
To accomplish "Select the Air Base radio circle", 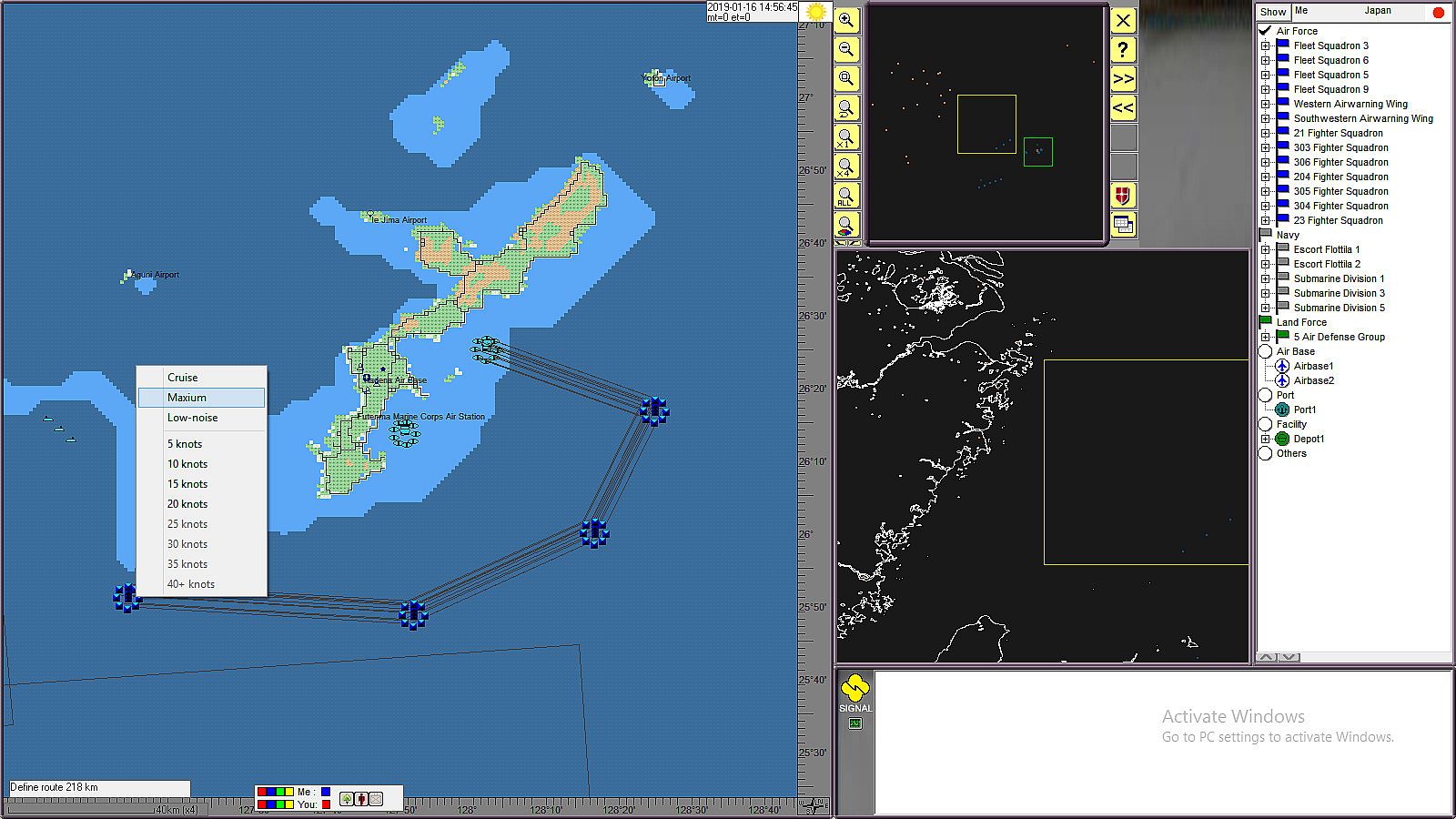I will click(x=1265, y=351).
